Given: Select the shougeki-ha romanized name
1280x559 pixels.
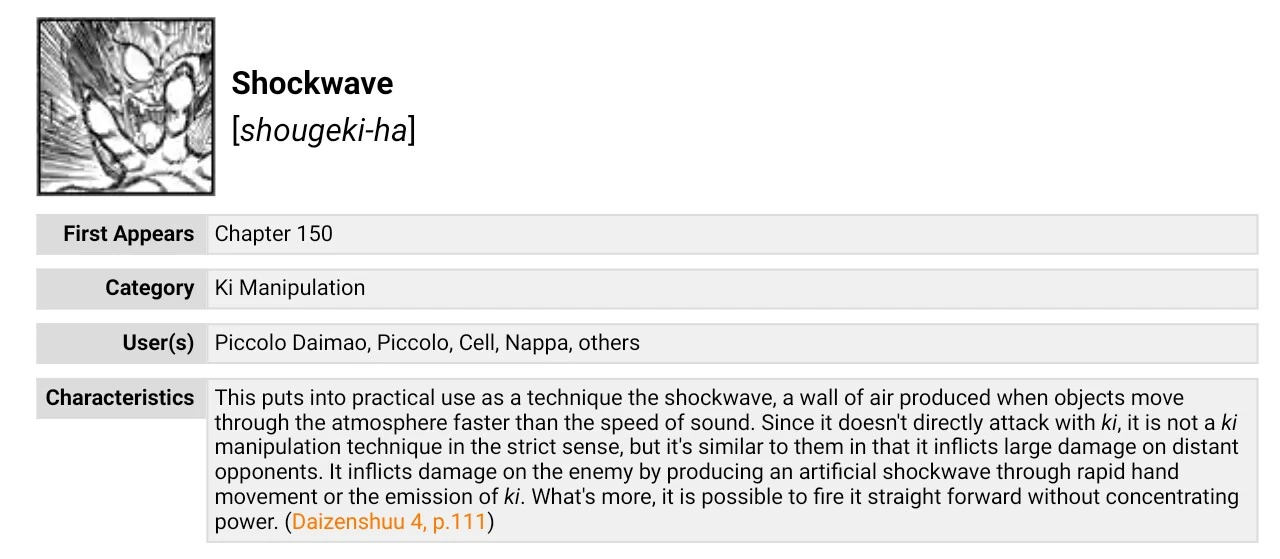Looking at the screenshot, I should 323,130.
